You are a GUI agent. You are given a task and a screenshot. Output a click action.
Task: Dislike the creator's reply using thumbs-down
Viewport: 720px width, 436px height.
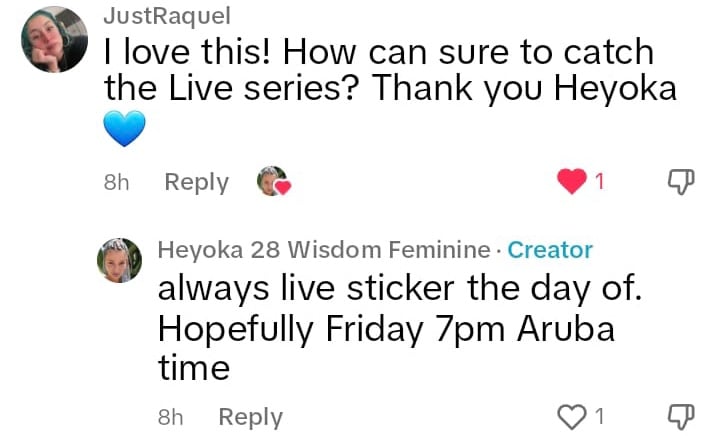tap(681, 417)
